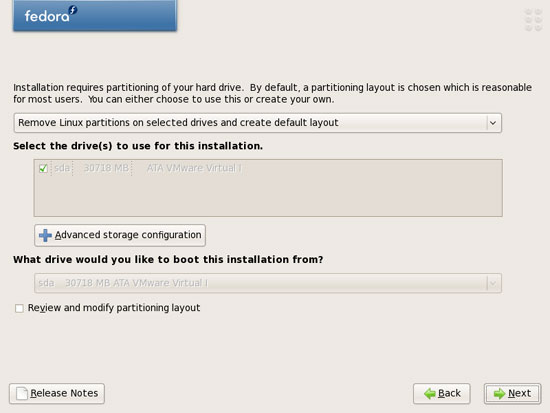Viewport: 550px width, 413px height.
Task: Click the blue plus icon for advanced storage
Action: click(x=45, y=235)
